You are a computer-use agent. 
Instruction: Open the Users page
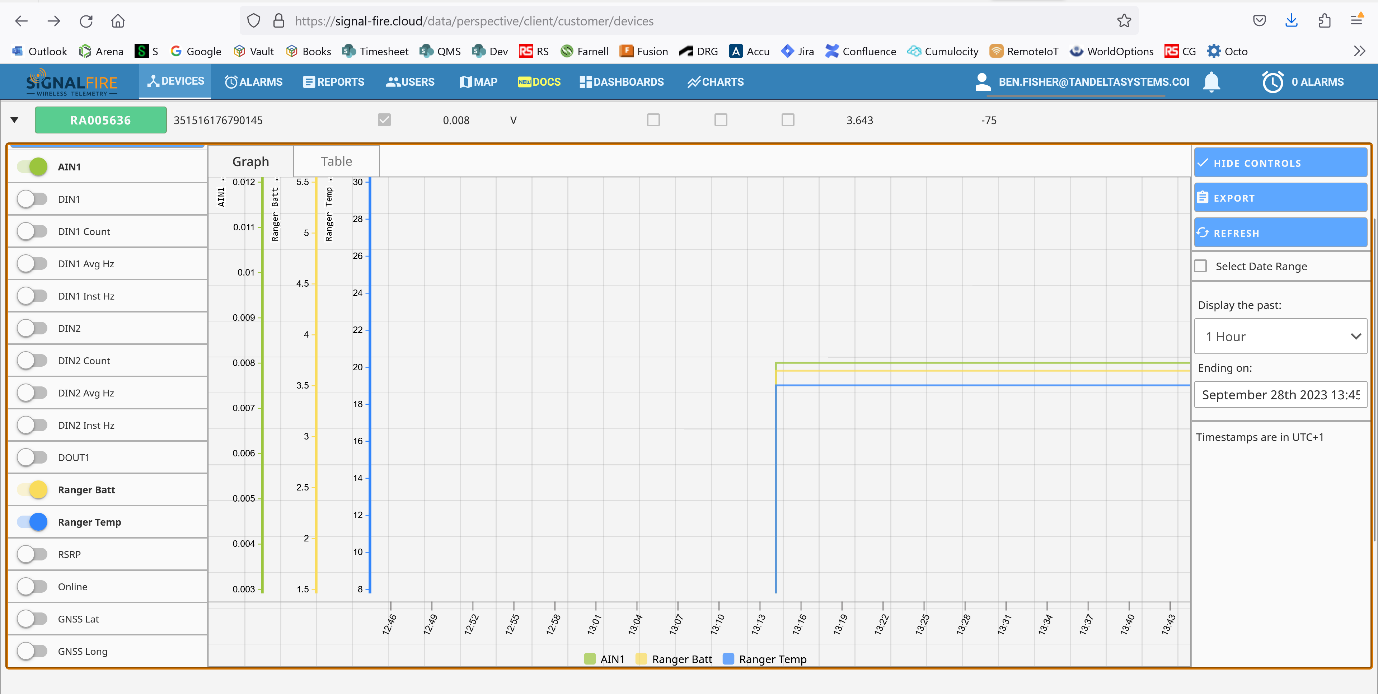(x=410, y=82)
